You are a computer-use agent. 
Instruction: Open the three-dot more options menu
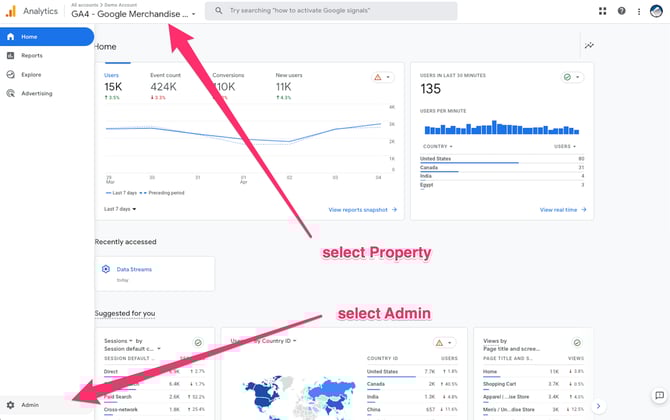click(639, 12)
